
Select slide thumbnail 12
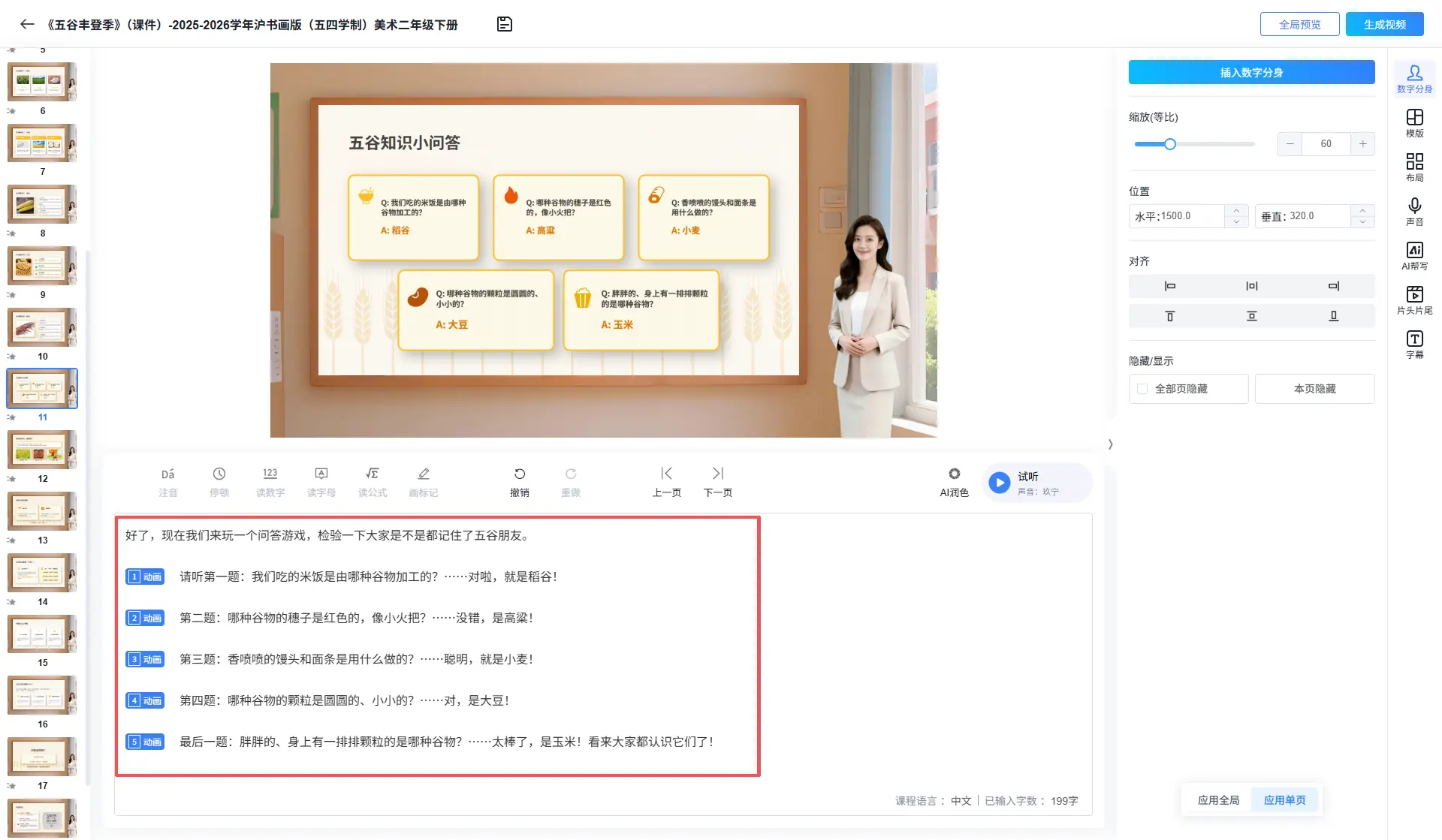tap(42, 450)
